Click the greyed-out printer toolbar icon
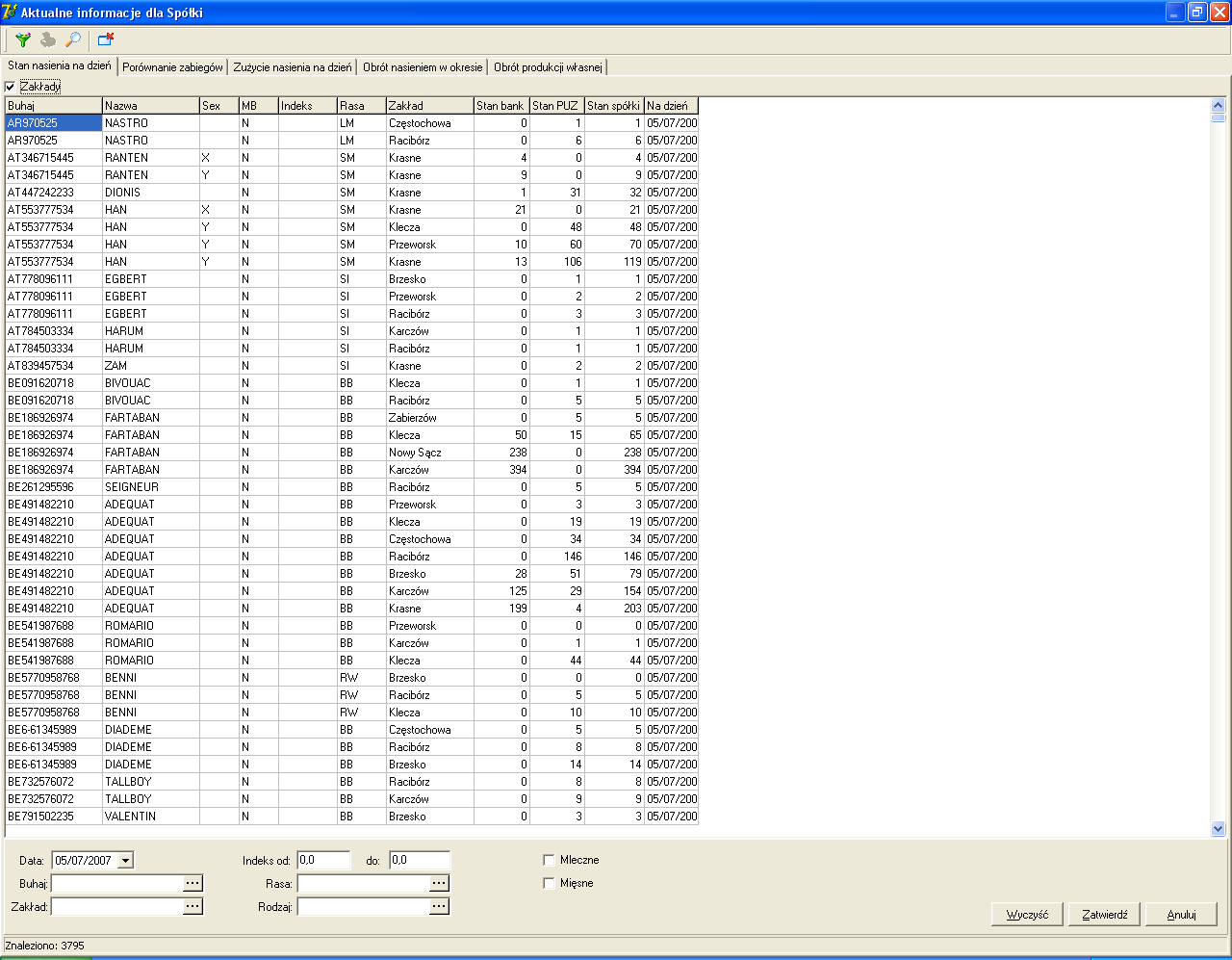1232x960 pixels. click(x=48, y=39)
